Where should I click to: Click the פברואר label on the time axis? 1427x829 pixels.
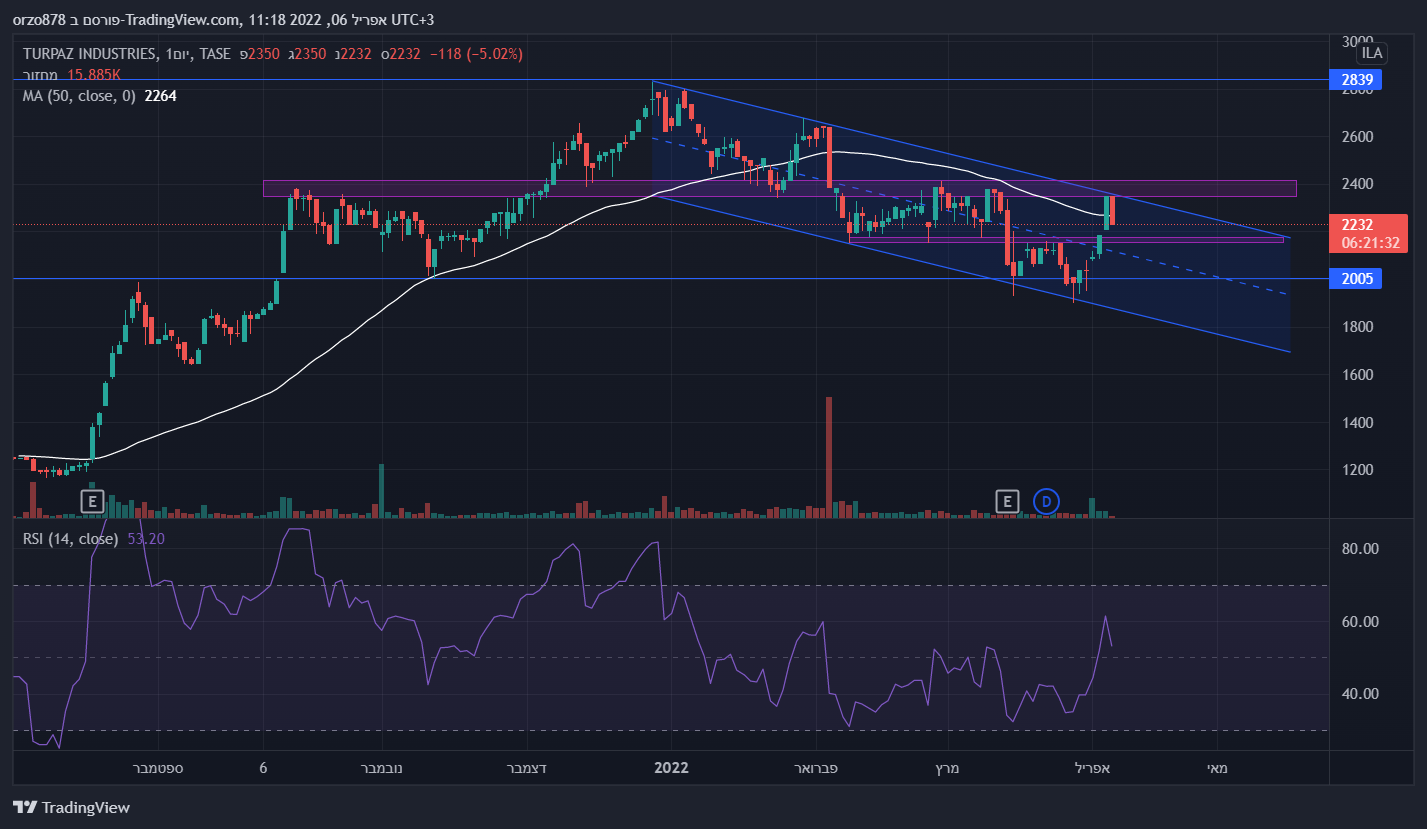[x=815, y=768]
